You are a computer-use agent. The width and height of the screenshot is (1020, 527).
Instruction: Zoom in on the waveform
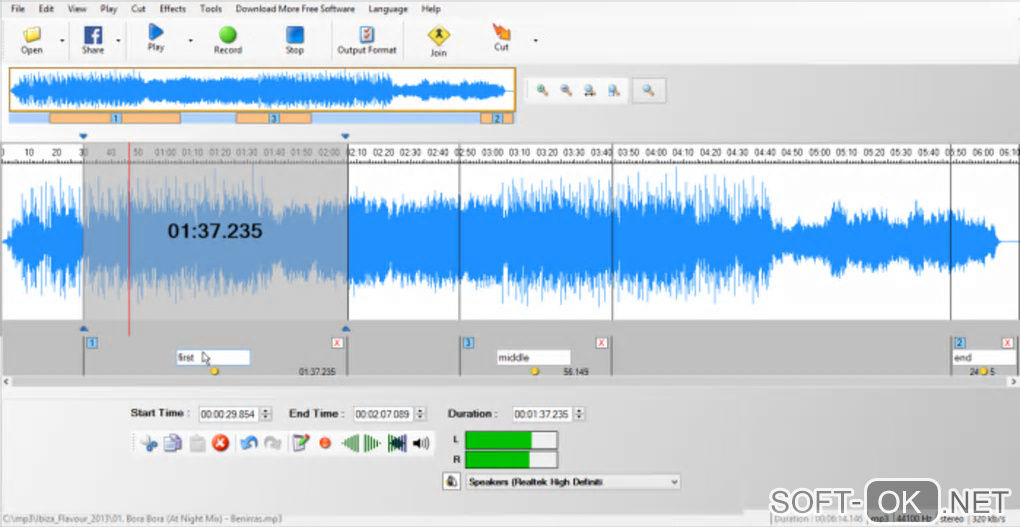(542, 90)
